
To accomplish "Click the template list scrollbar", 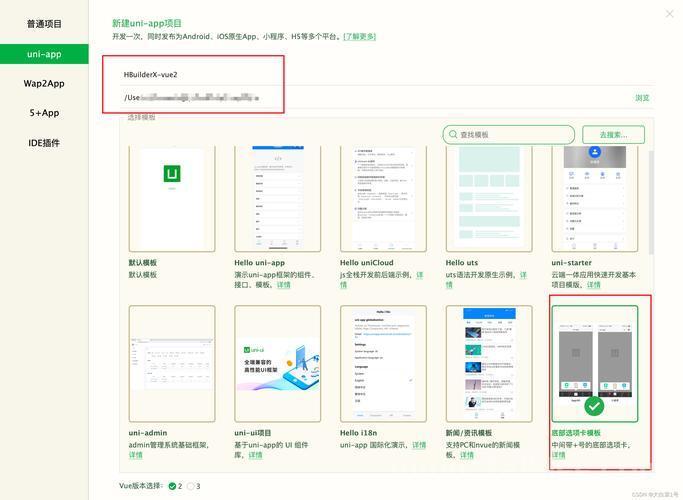I will coord(651,203).
